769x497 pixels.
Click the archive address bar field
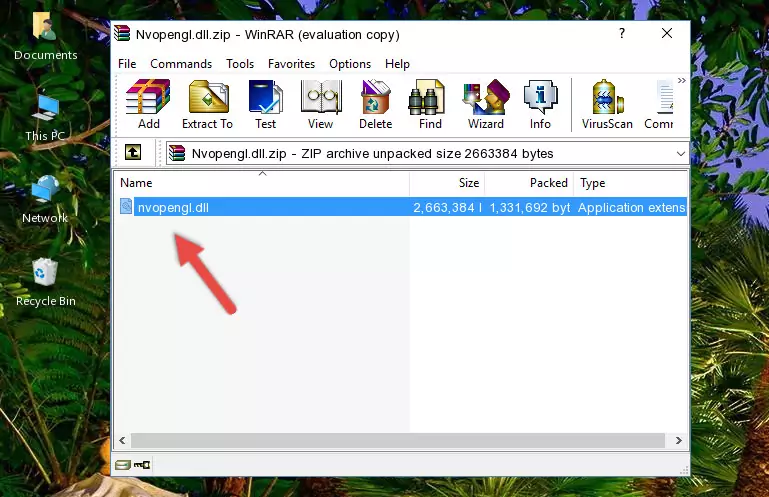[427, 154]
